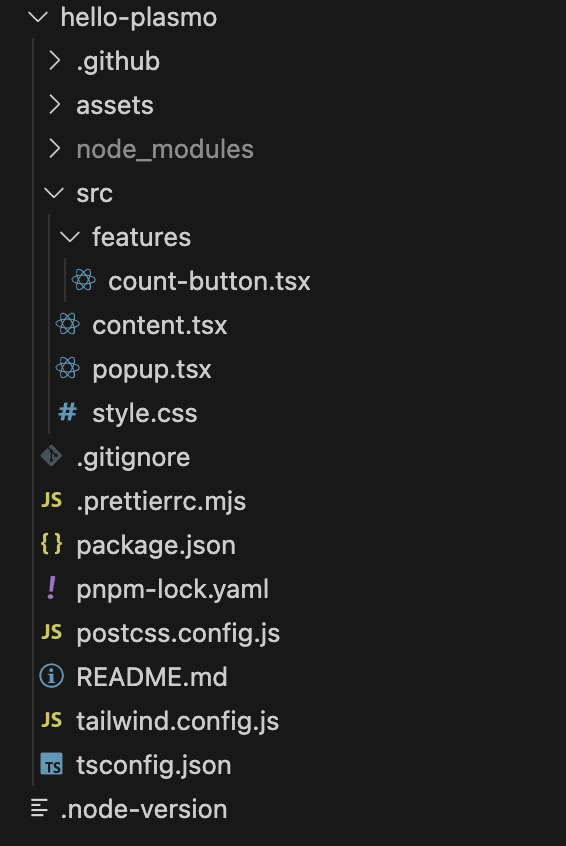
Task: Open the .prettierrc.mjs file
Action: [161, 501]
